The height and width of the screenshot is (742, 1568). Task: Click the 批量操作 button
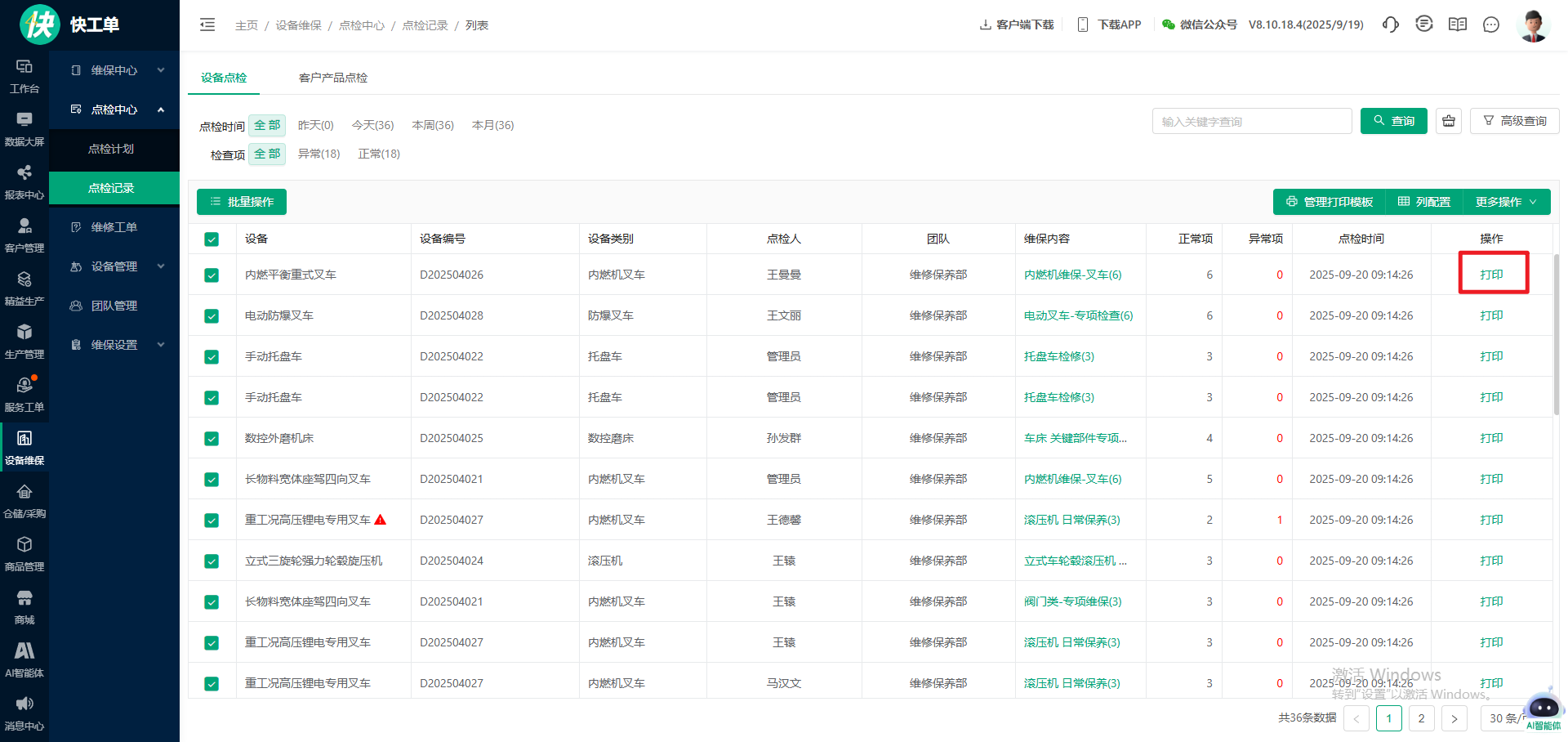pyautogui.click(x=242, y=202)
